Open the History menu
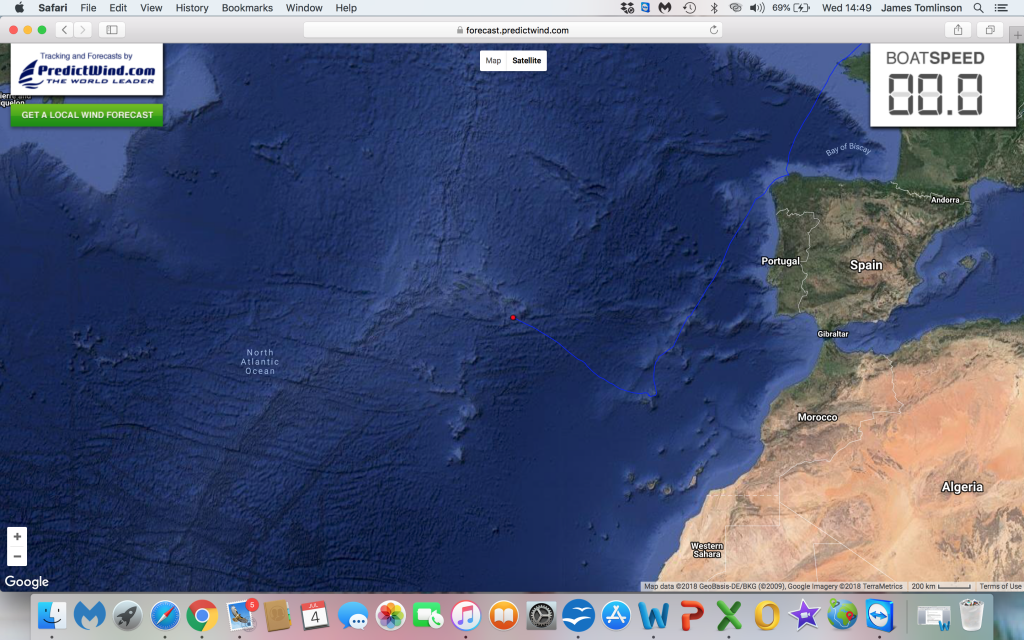This screenshot has width=1024, height=640. (192, 8)
